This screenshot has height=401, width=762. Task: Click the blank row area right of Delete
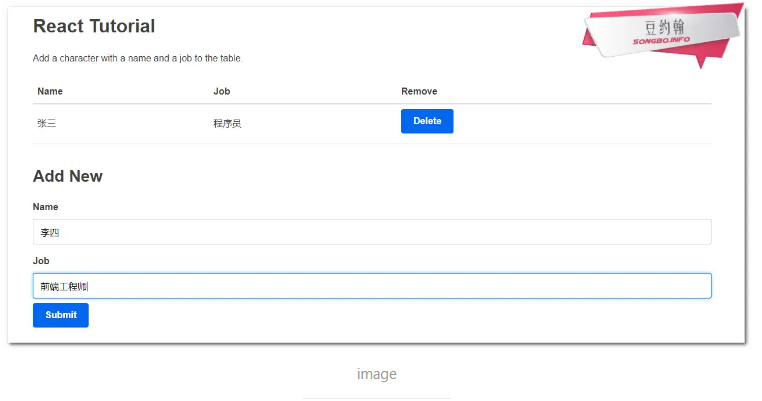tap(580, 122)
